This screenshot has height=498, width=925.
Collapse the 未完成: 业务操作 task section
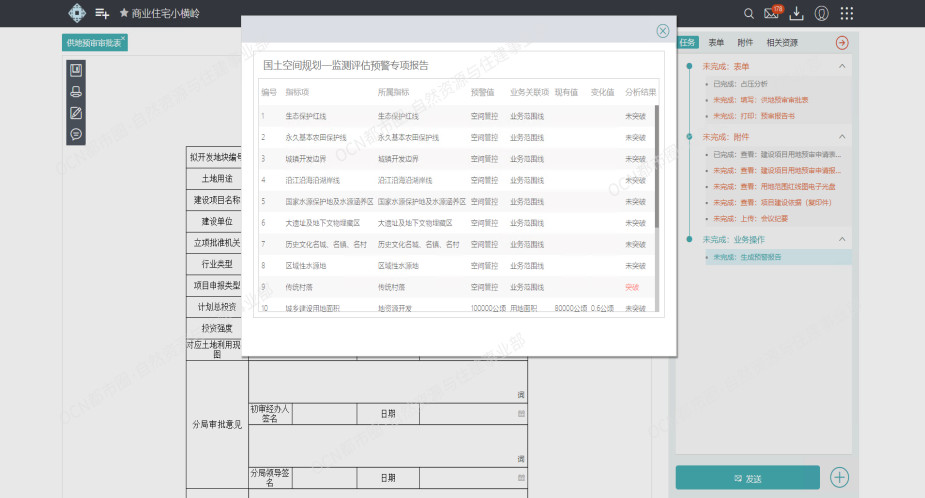[841, 239]
